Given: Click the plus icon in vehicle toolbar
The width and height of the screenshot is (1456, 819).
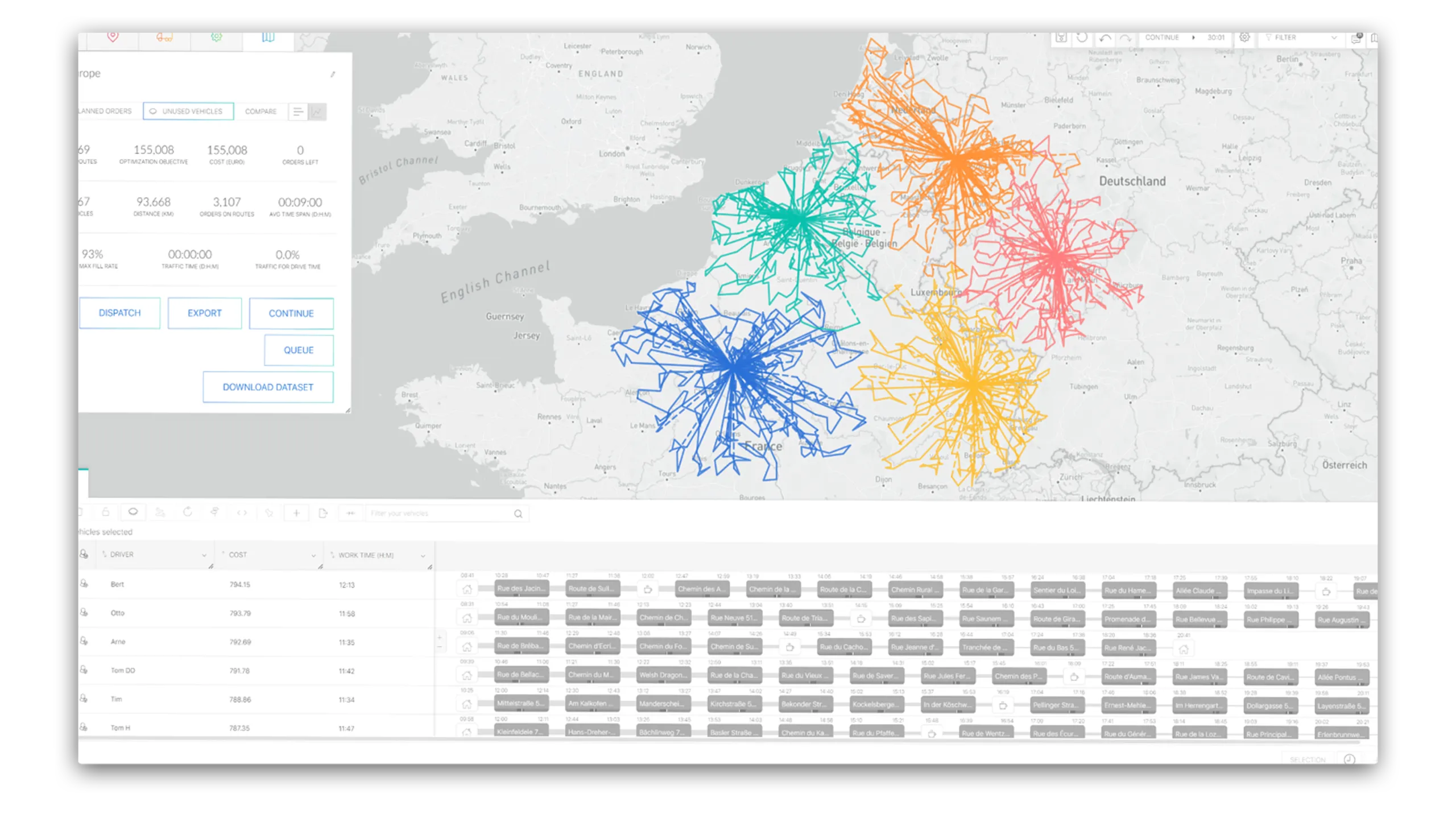Looking at the screenshot, I should click(x=296, y=513).
